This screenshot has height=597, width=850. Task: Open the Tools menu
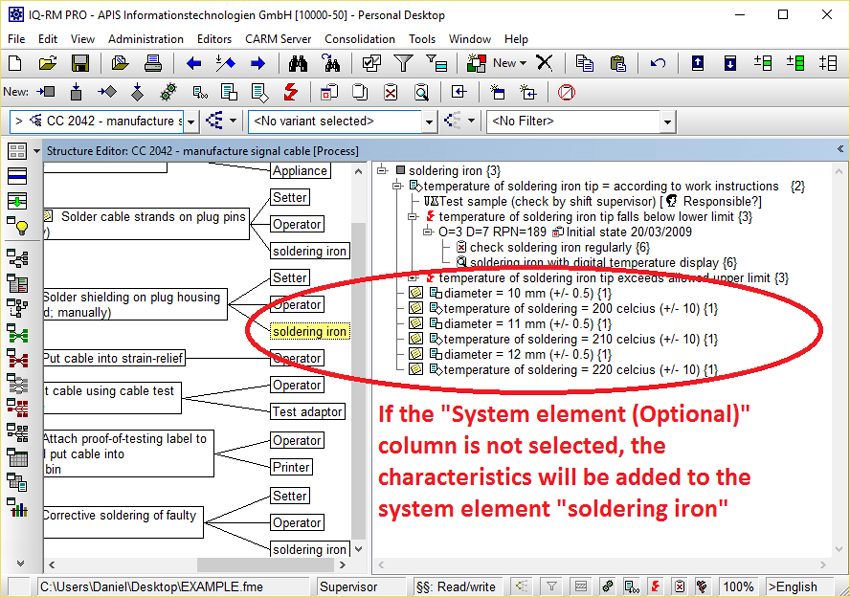tap(422, 39)
